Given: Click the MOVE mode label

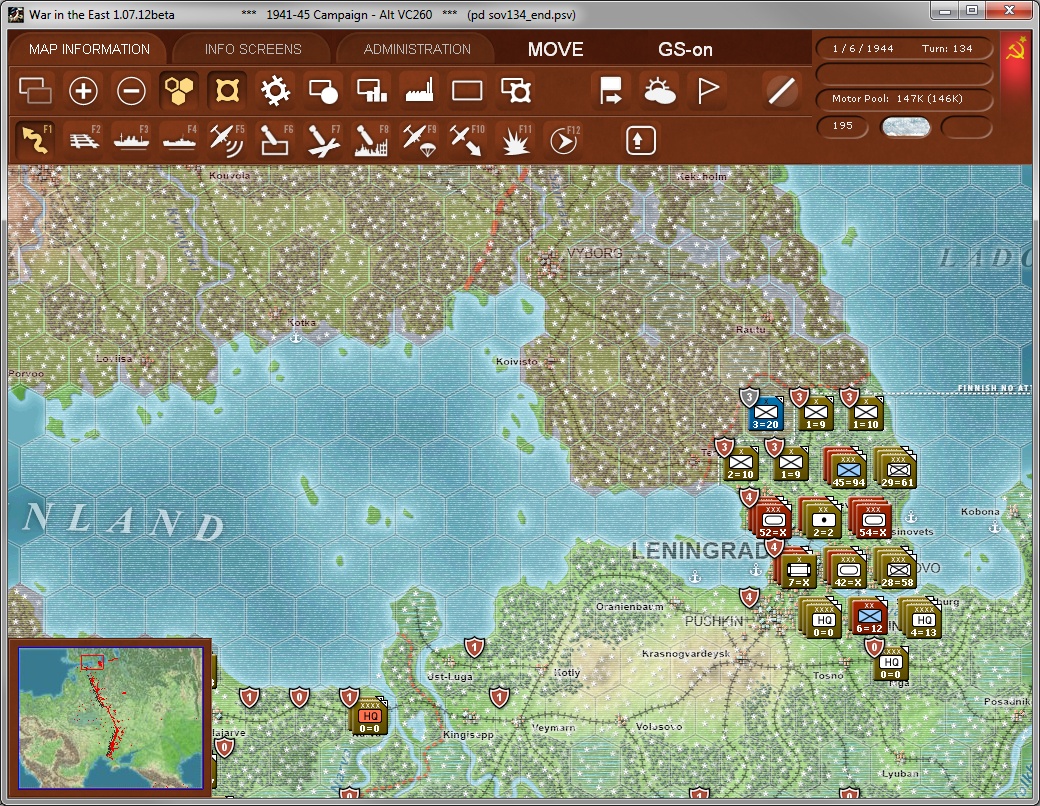Looking at the screenshot, I should [556, 49].
